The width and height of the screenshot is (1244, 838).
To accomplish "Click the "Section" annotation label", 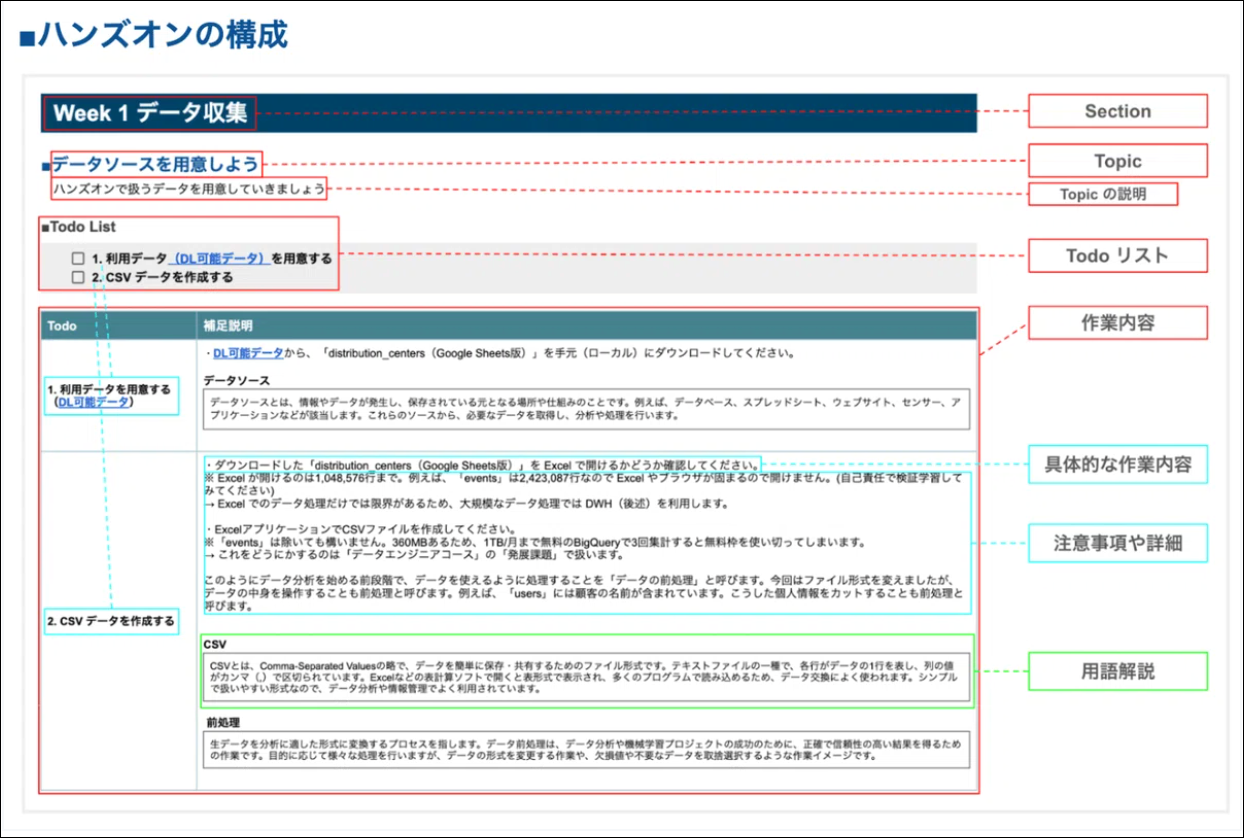I will pyautogui.click(x=1117, y=111).
